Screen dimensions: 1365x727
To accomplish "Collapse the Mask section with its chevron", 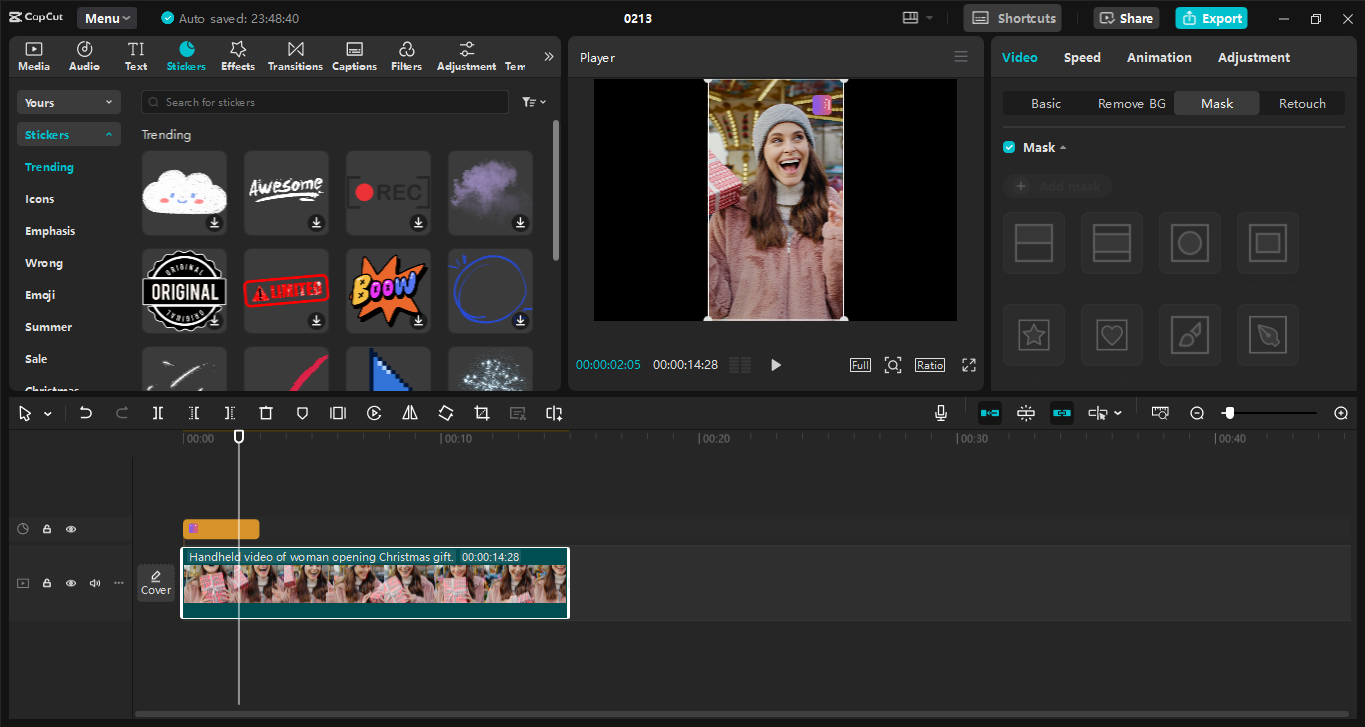I will tap(1063, 147).
